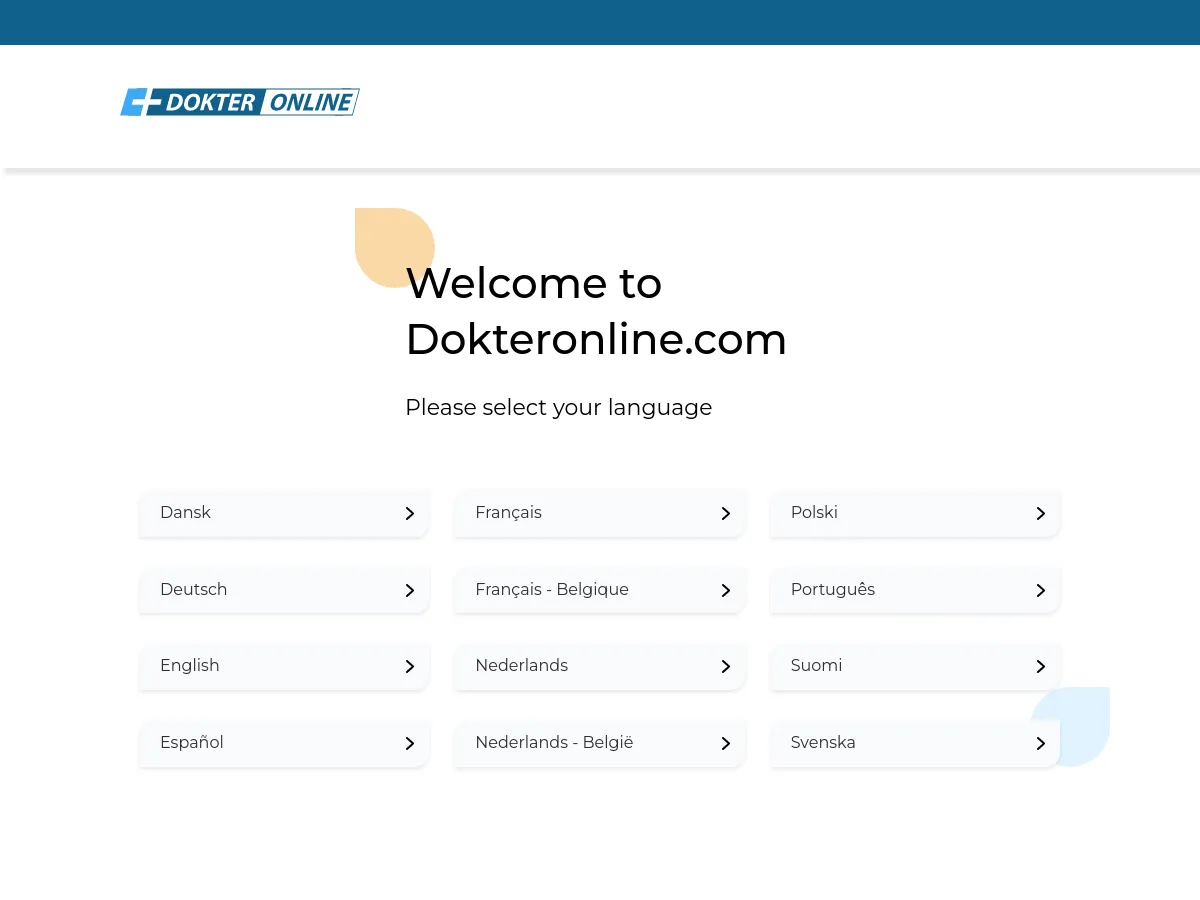The height and width of the screenshot is (900, 1200).
Task: Choose Nederlands - België as language
Action: pos(599,743)
